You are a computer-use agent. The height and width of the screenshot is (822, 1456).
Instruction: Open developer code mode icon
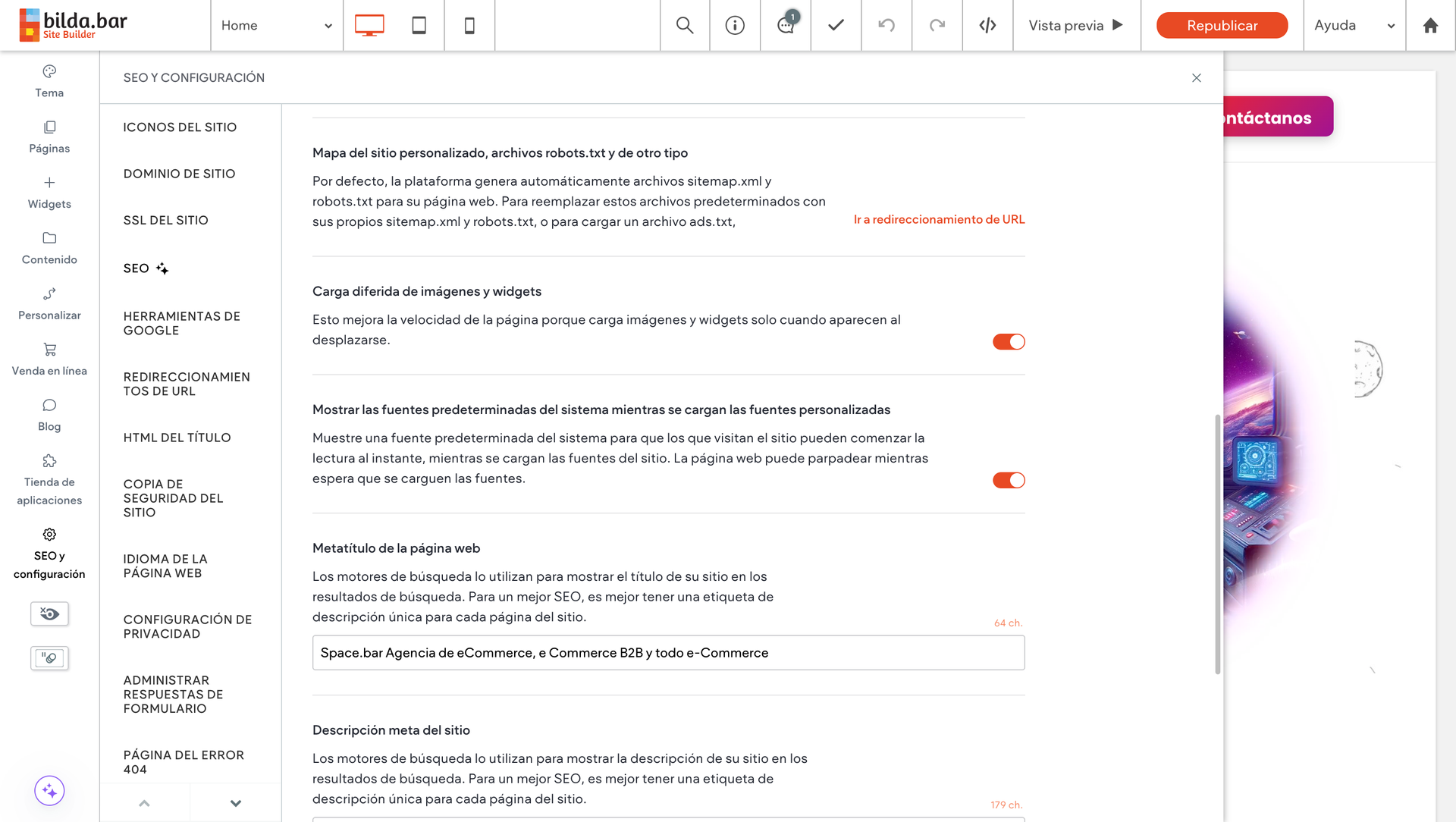click(x=987, y=25)
